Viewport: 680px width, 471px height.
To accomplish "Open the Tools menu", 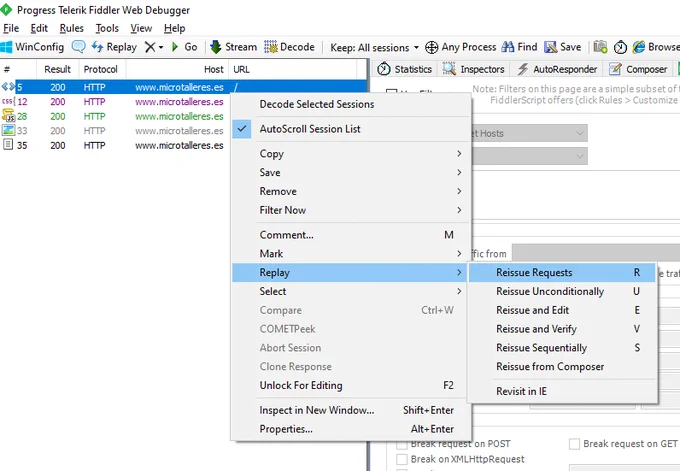I will [107, 28].
